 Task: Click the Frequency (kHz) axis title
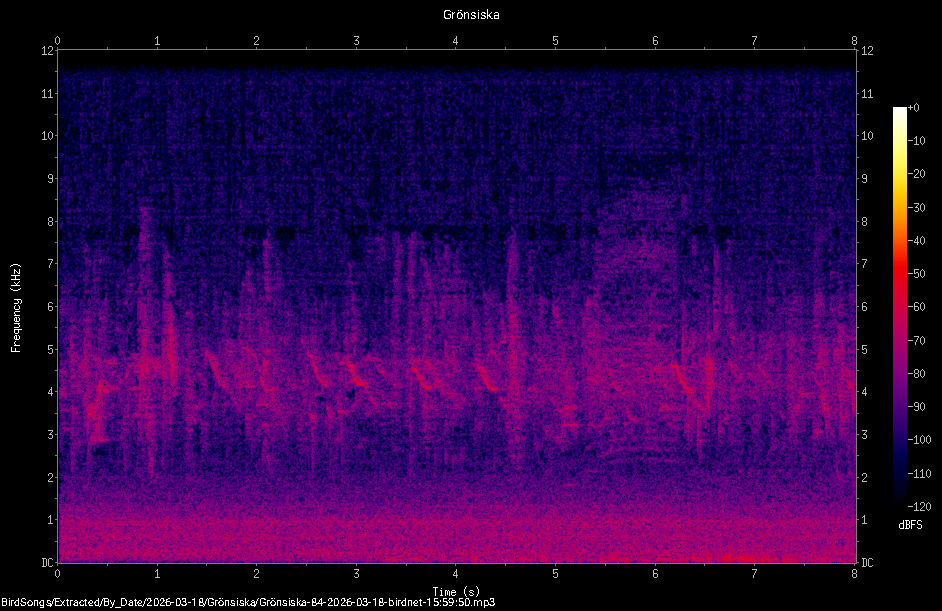(16, 308)
